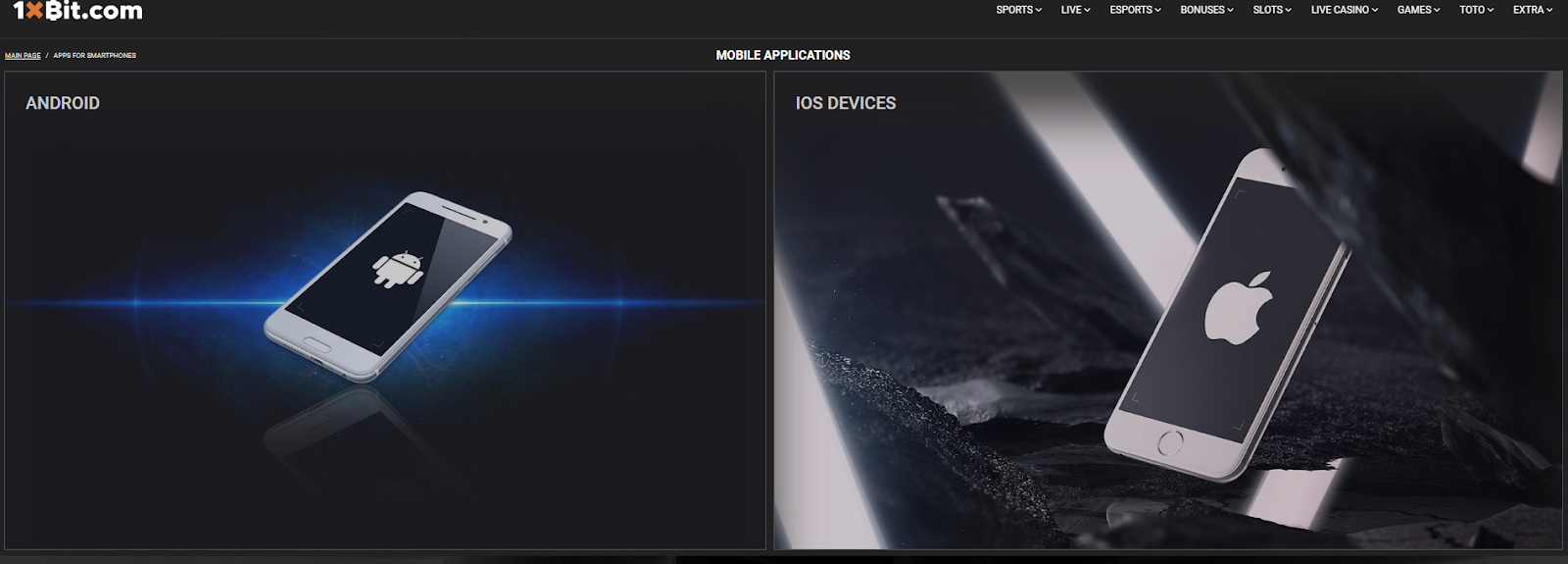Click the Apple logo on iPhone
The height and width of the screenshot is (564, 1568).
tap(1238, 308)
